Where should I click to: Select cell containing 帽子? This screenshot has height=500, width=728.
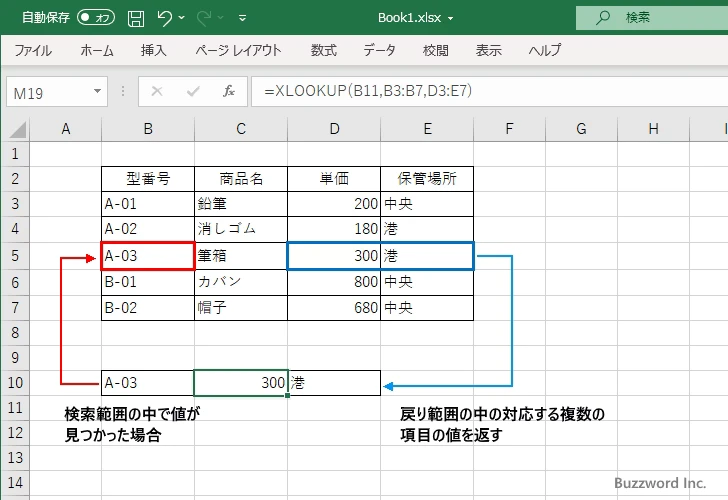click(240, 307)
